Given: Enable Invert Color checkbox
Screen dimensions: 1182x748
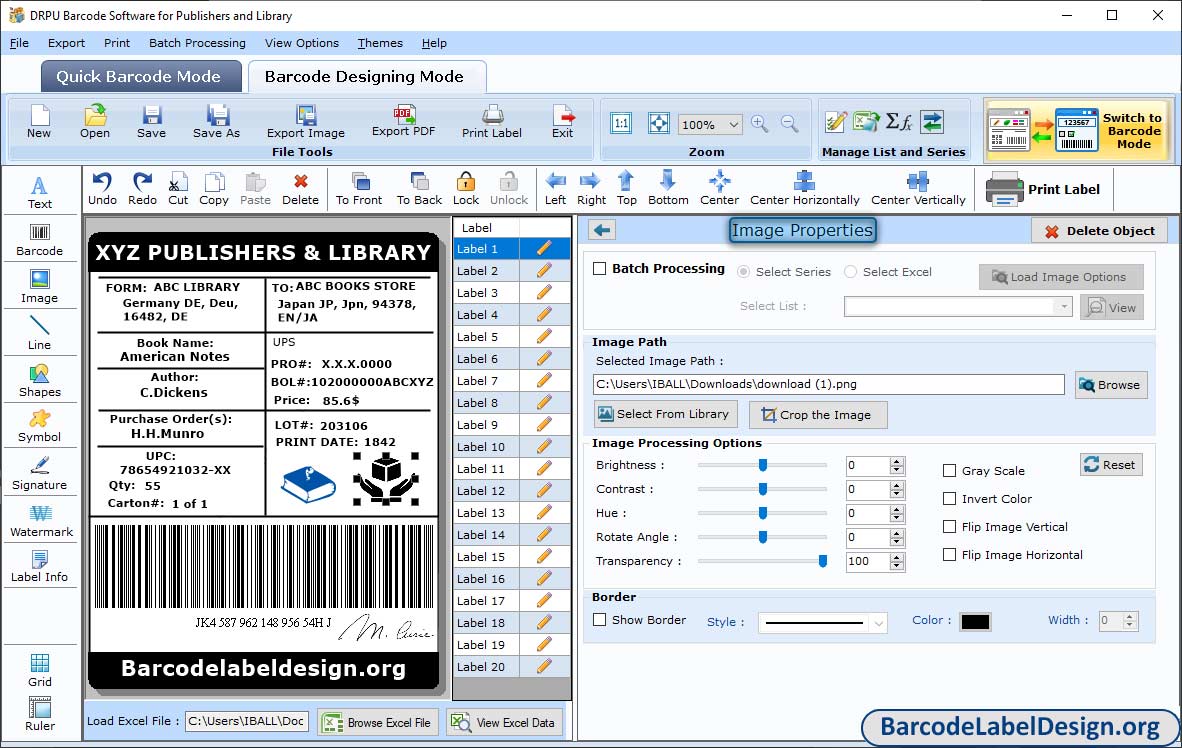Looking at the screenshot, I should [950, 498].
